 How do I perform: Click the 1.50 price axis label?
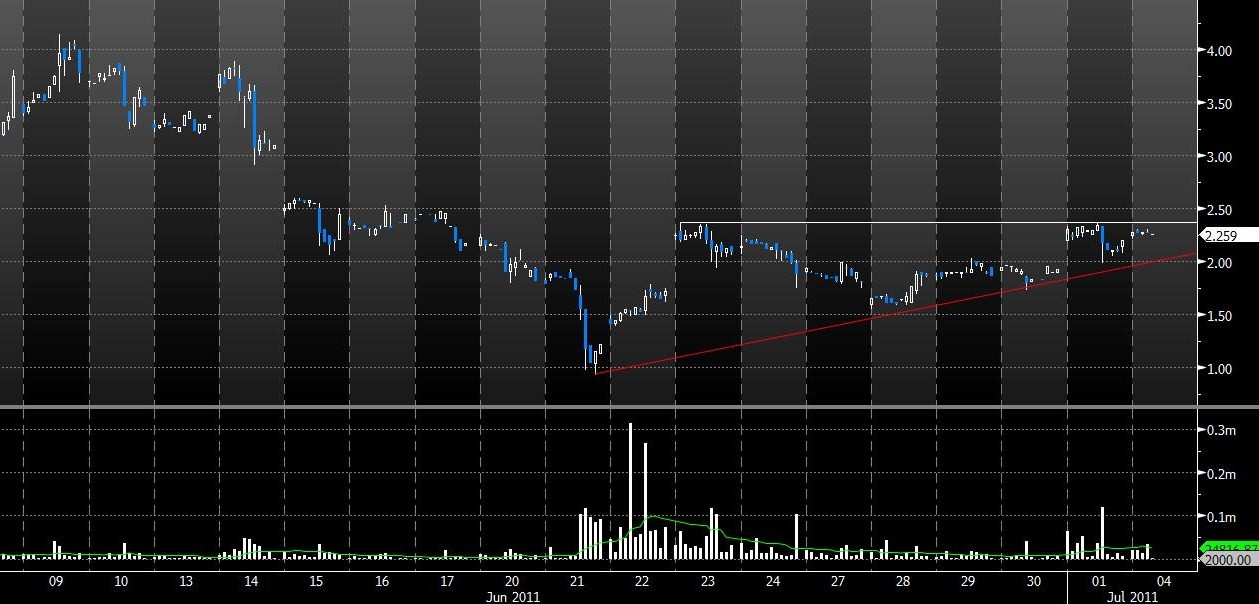pos(1219,315)
